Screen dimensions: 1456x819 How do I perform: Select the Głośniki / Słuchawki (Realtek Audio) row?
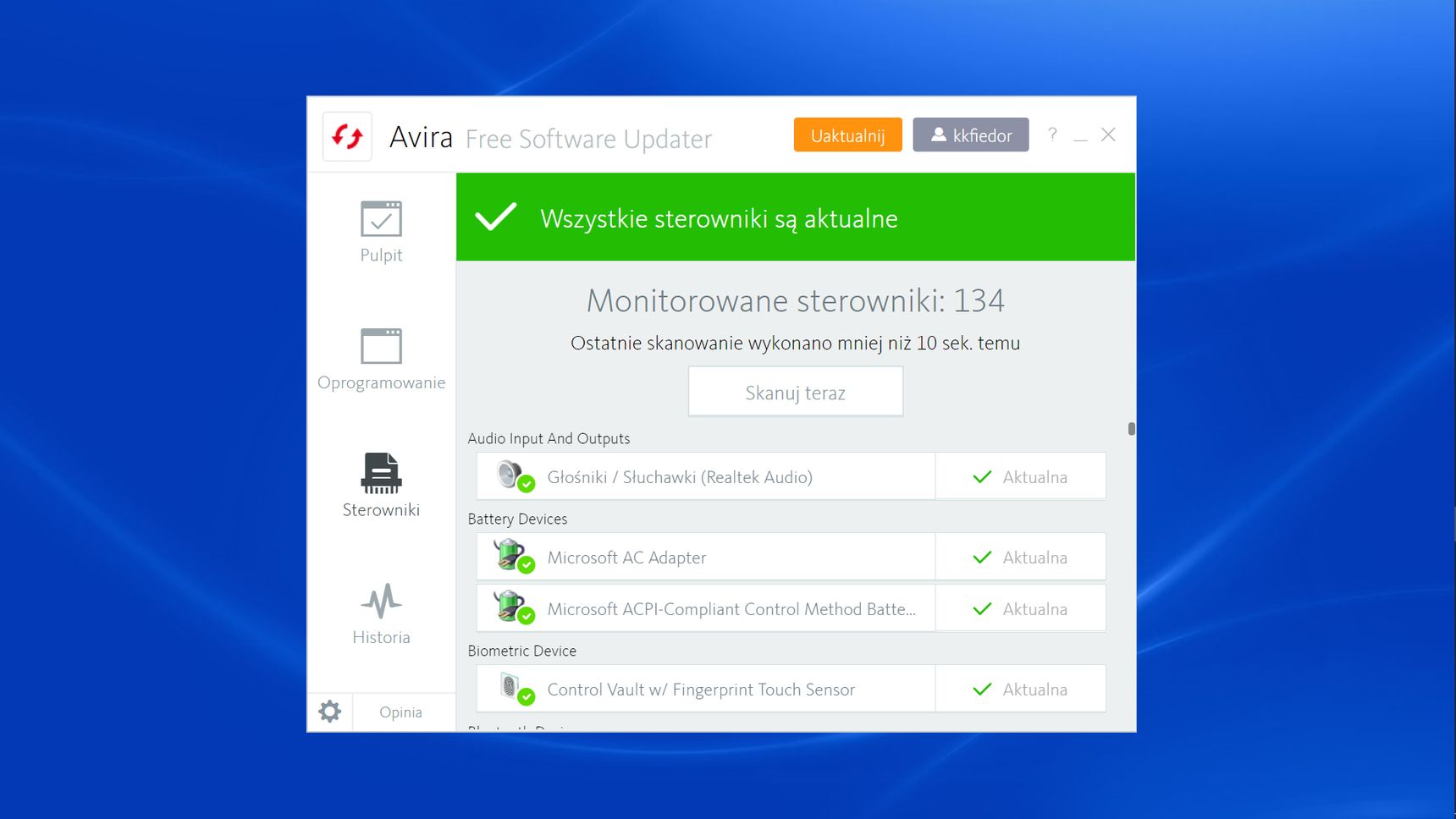[x=791, y=476]
